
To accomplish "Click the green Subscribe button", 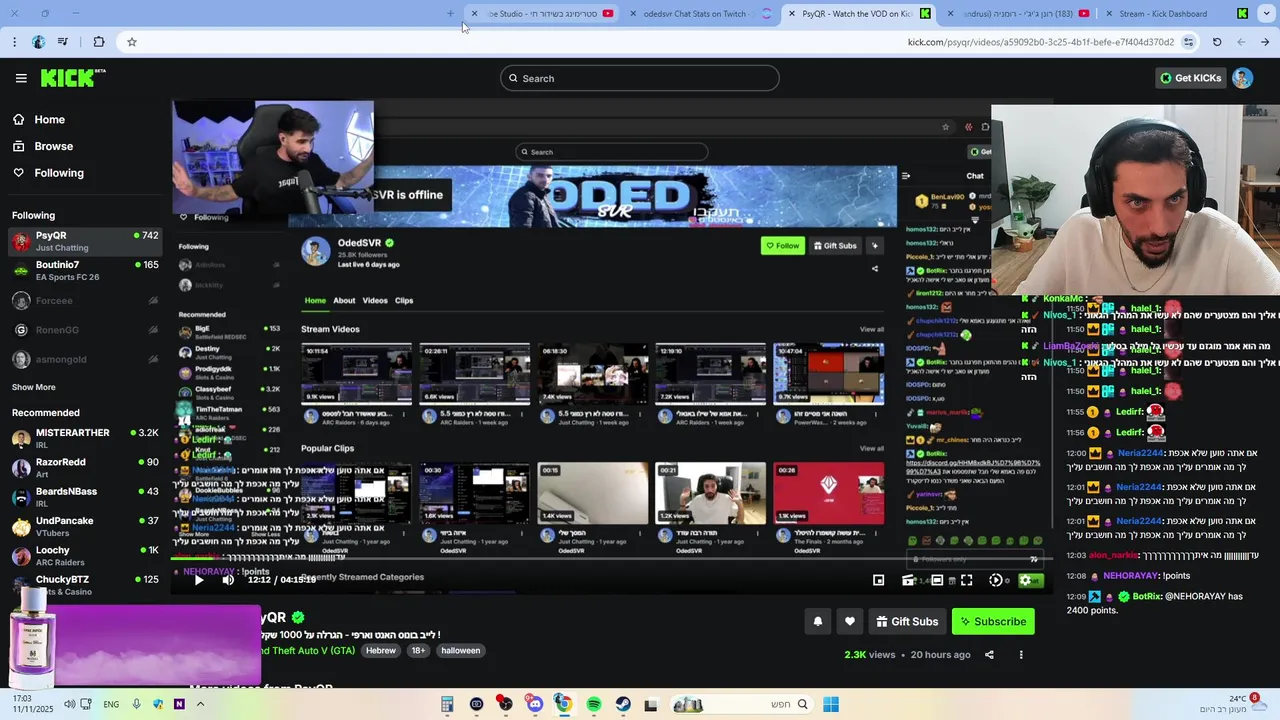I will pos(993,621).
